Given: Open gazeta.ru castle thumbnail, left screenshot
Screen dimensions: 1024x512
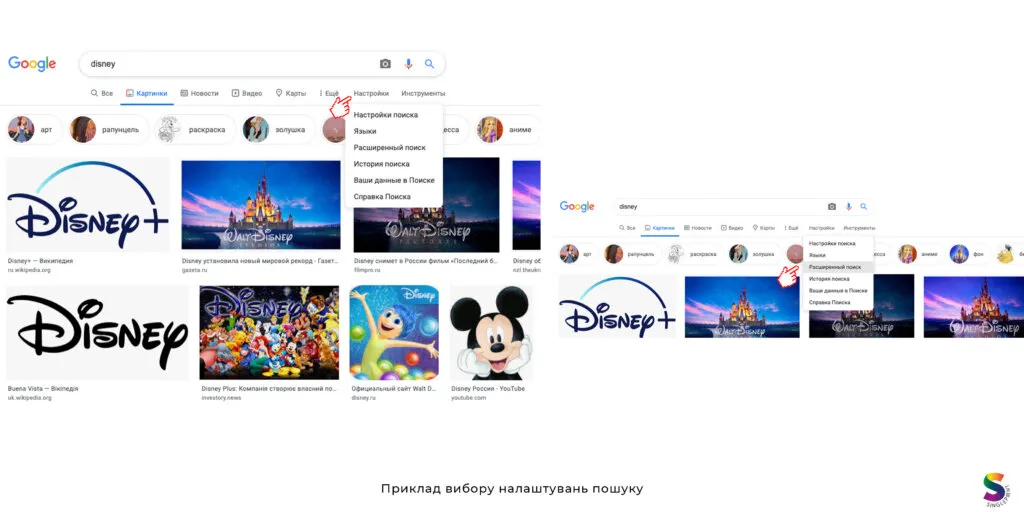Looking at the screenshot, I should pos(261,203).
